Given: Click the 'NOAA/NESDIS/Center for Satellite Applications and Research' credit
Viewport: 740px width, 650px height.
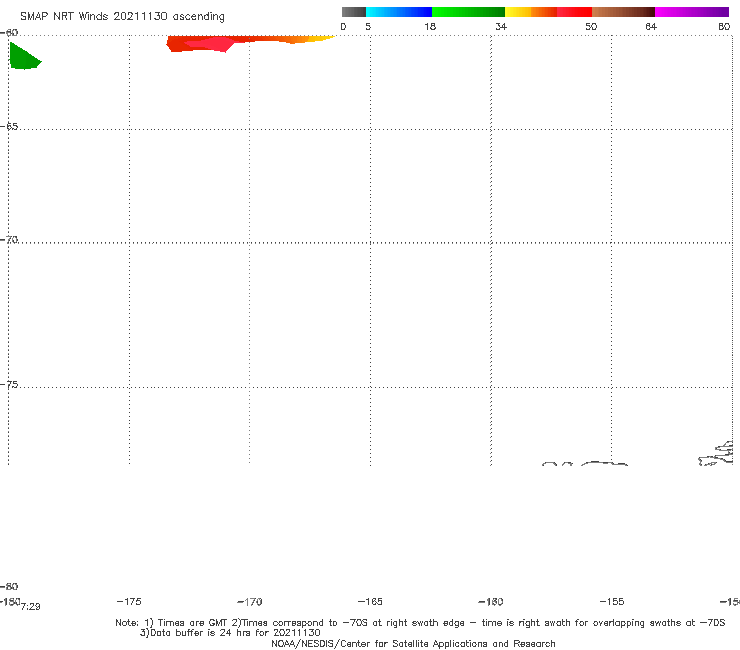Looking at the screenshot, I should point(413,643).
